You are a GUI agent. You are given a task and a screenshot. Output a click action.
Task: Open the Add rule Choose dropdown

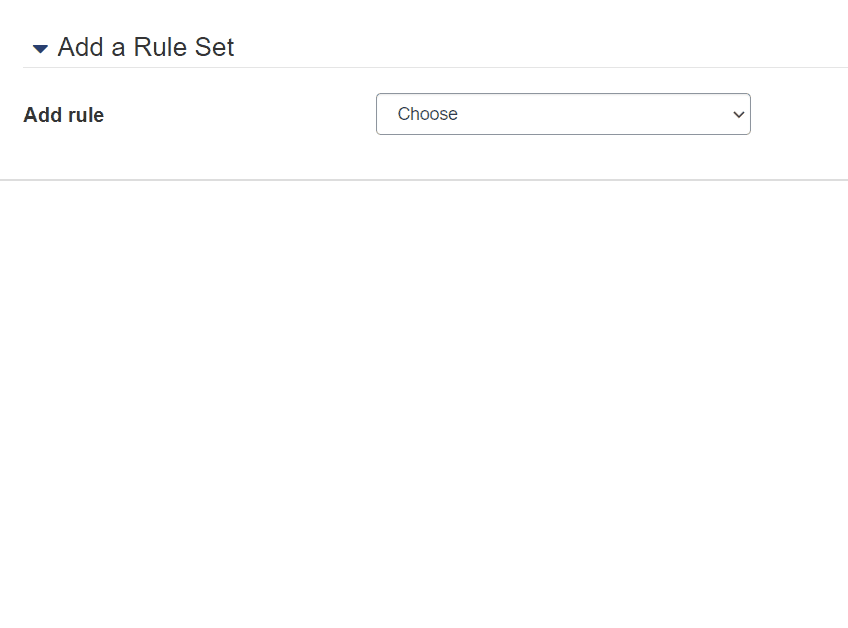tap(562, 114)
